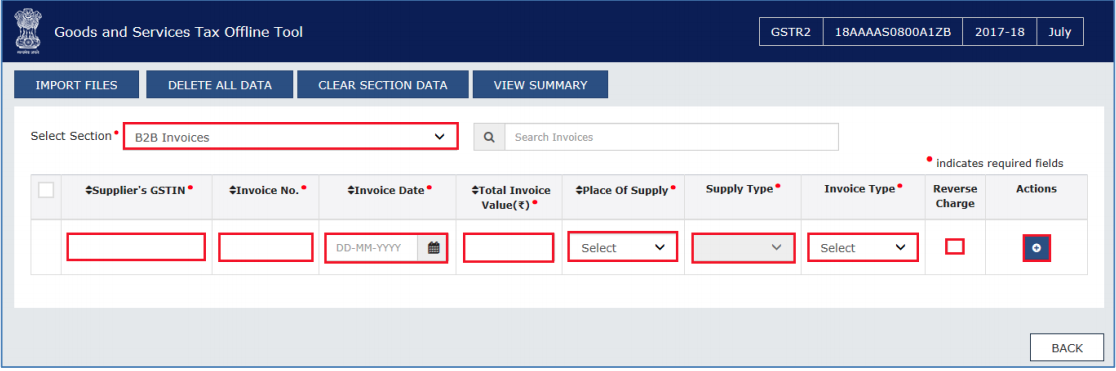Click the Invoice Type column header

point(860,189)
